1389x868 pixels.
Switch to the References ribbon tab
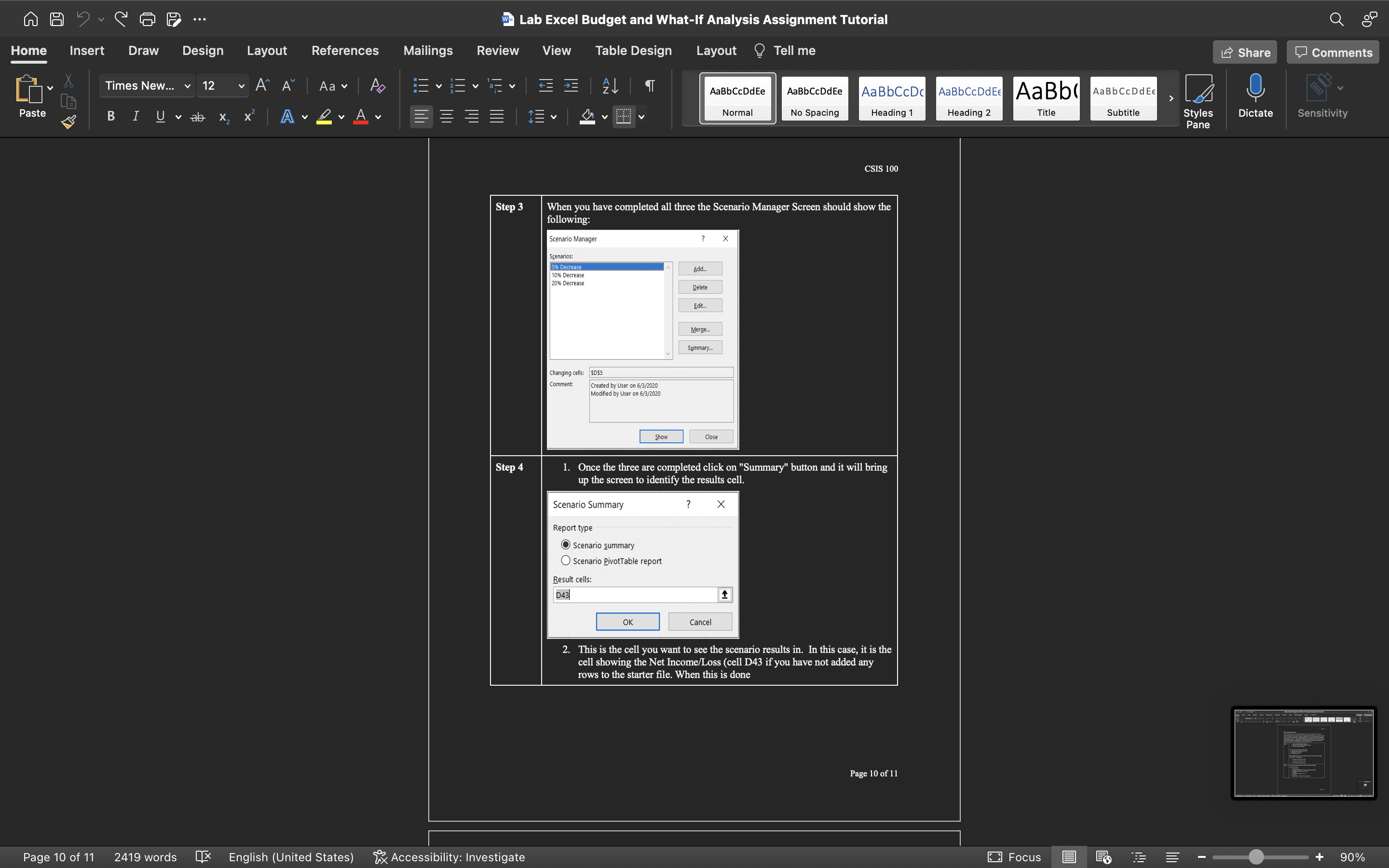tap(345, 51)
